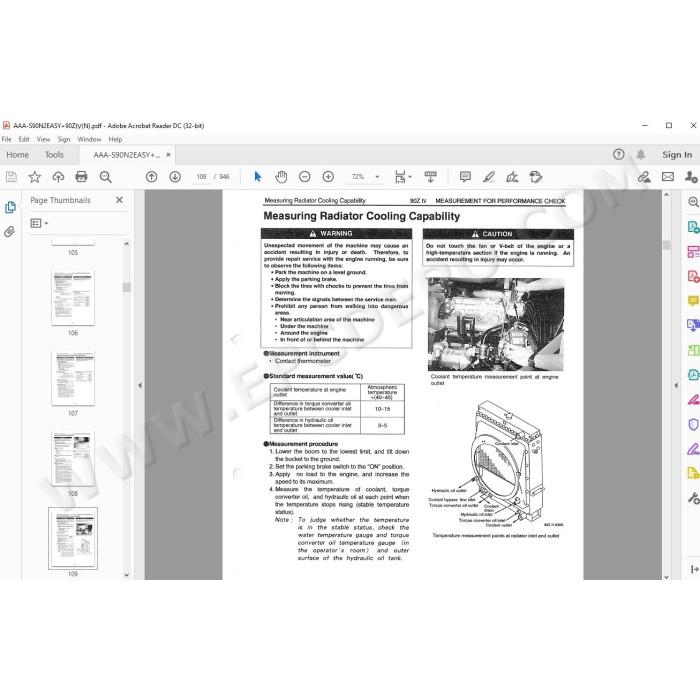
Task: Select page 106 thumbnail
Action: click(x=73, y=298)
